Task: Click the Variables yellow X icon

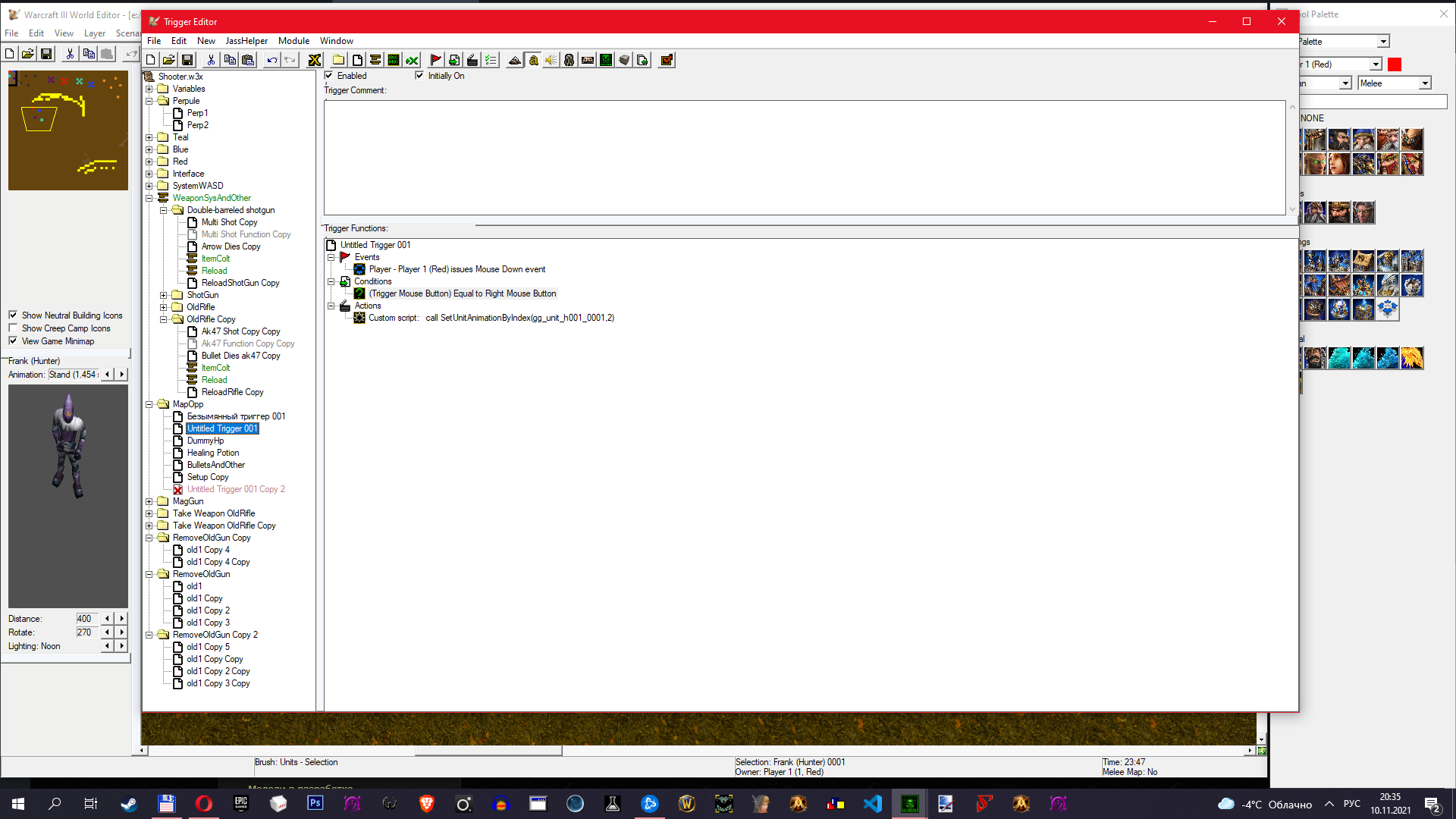Action: point(315,60)
